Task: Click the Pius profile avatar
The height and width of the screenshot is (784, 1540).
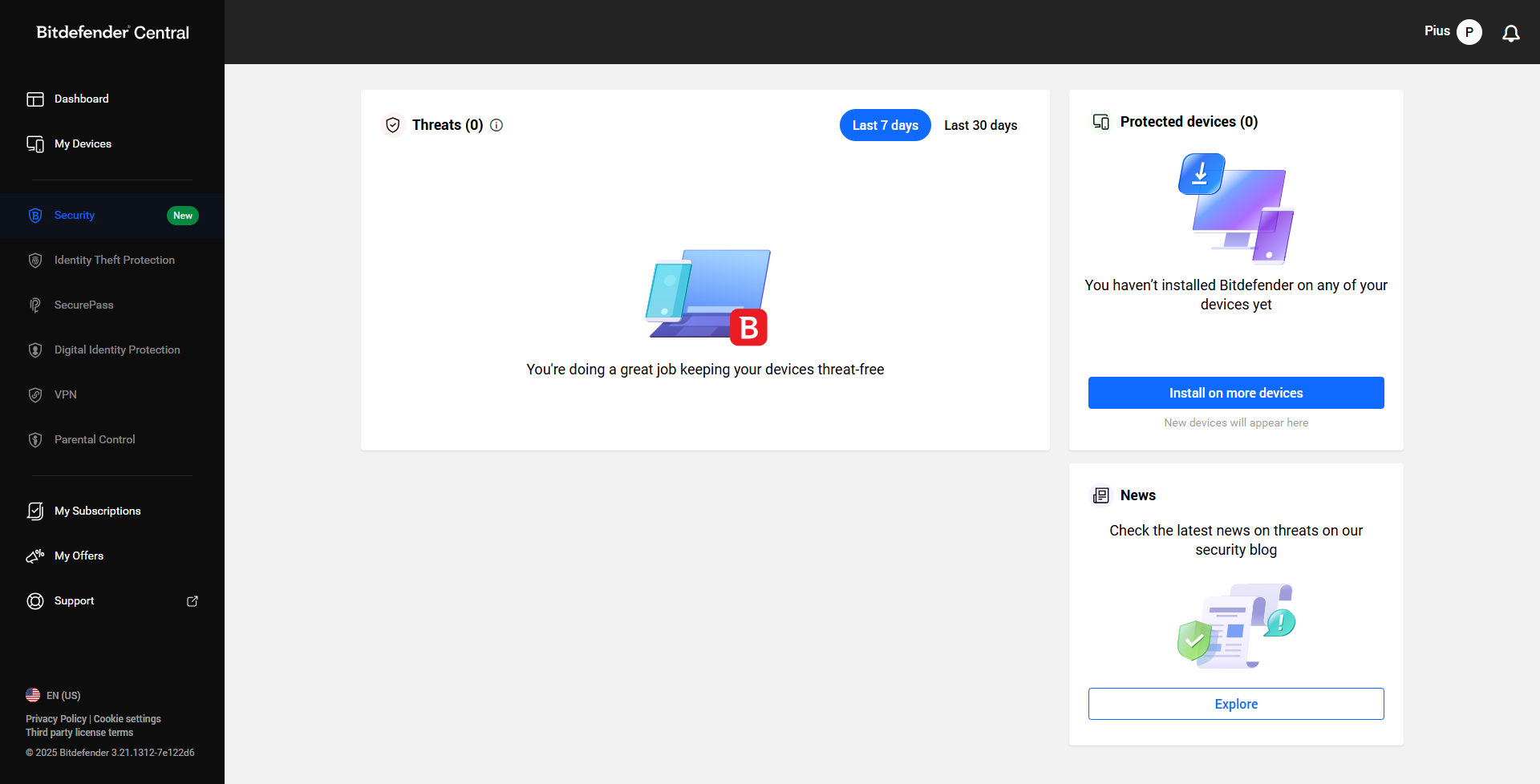Action: tap(1469, 32)
